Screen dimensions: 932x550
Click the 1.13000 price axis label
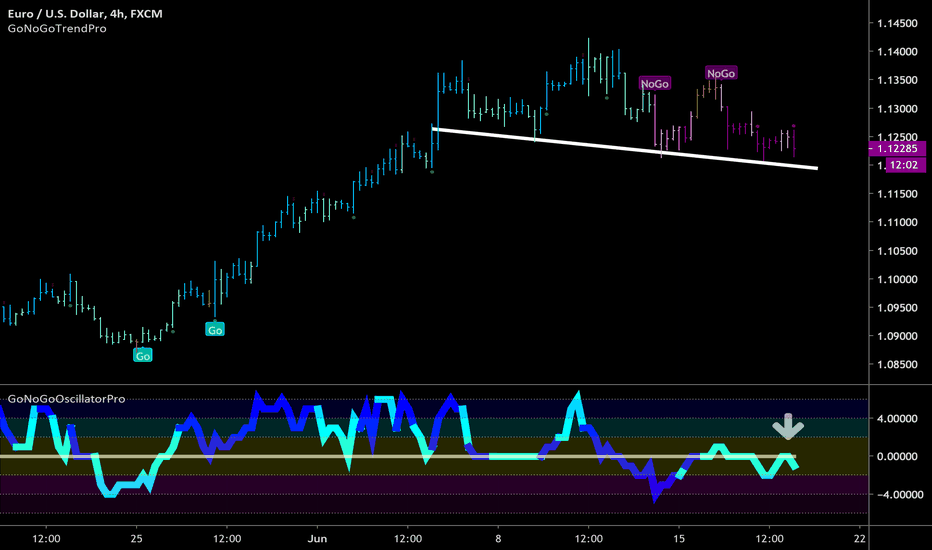(x=898, y=109)
